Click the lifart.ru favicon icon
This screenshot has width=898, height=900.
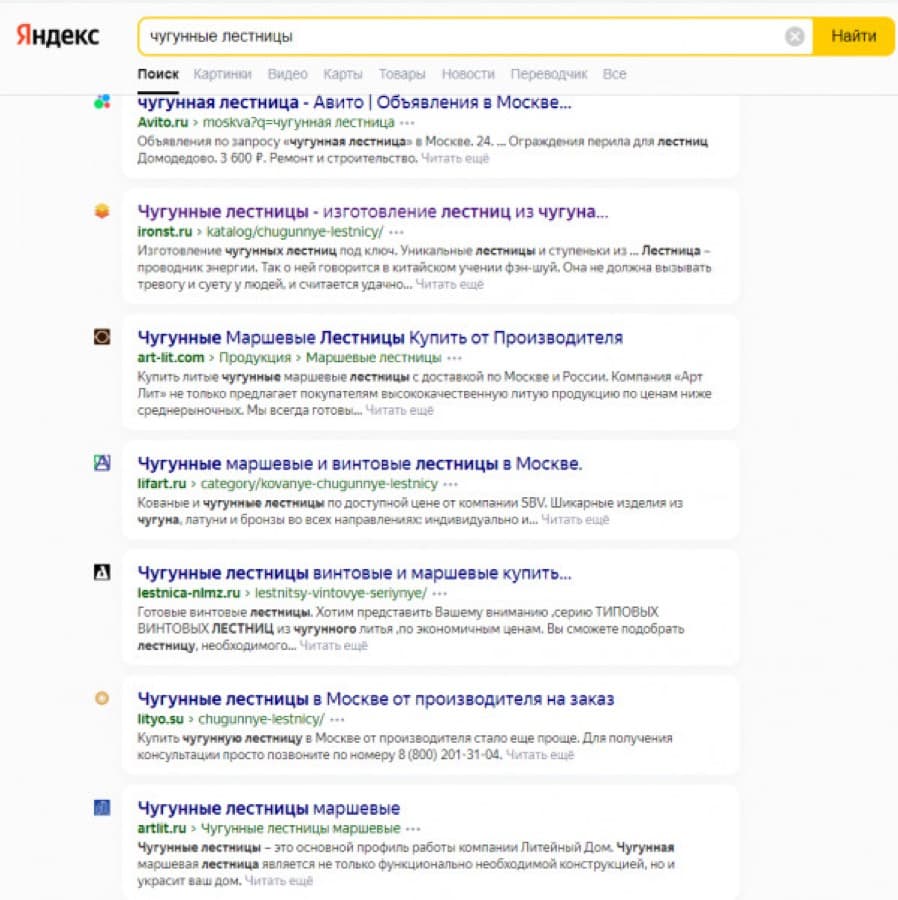point(102,463)
